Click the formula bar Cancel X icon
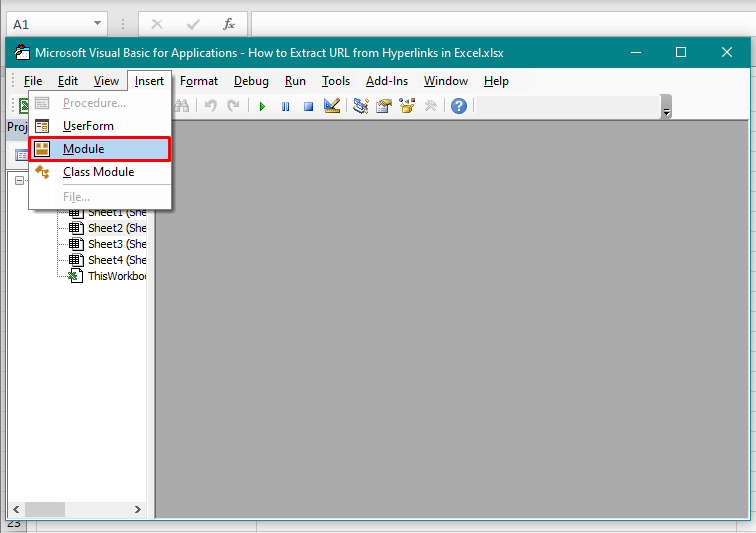The height and width of the screenshot is (533, 756). (x=157, y=24)
